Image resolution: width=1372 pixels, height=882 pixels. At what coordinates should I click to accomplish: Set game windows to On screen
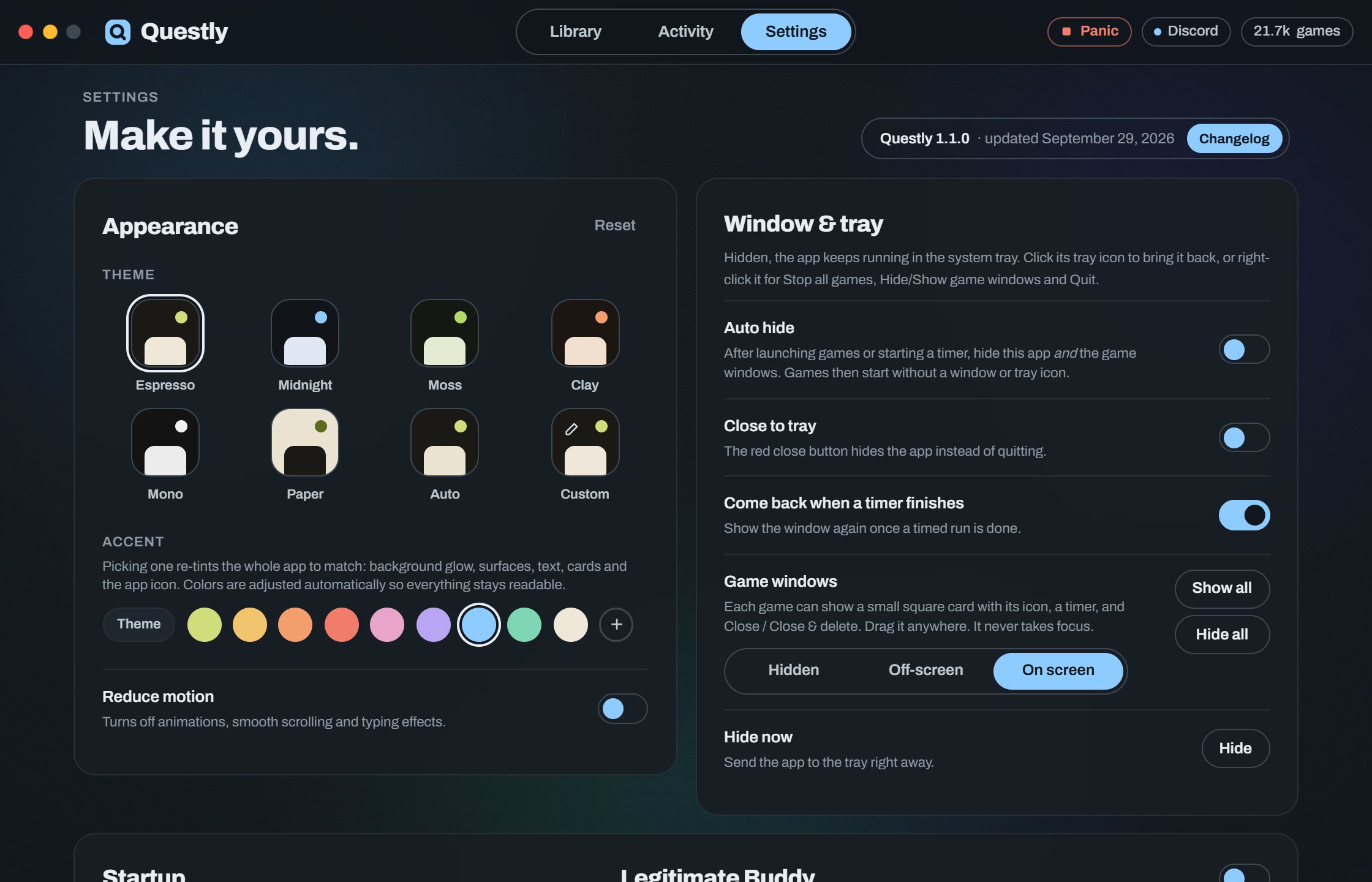pos(1058,671)
